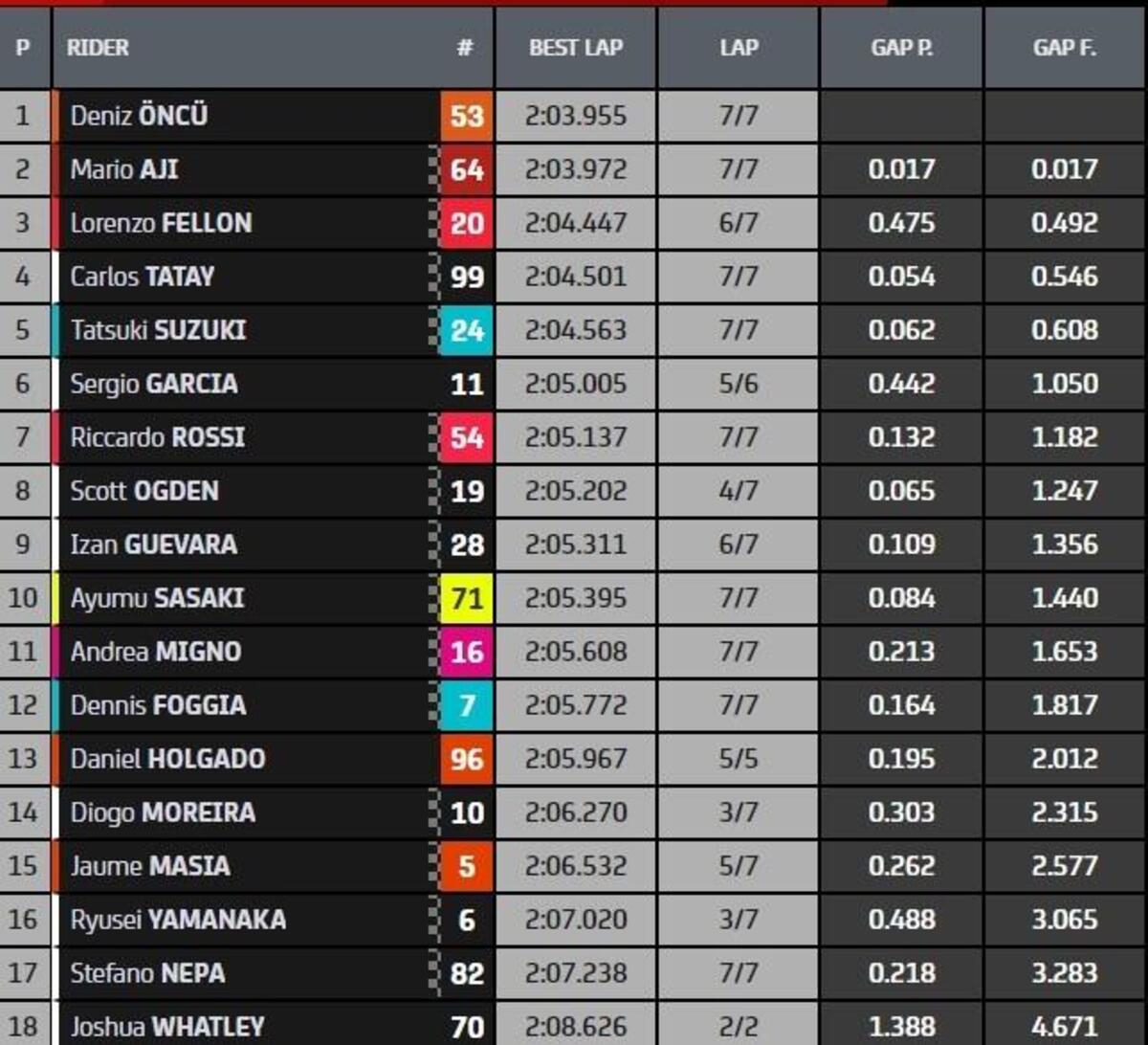Viewport: 1148px width, 1045px height.
Task: Click the LAP column header
Action: pyautogui.click(x=738, y=48)
